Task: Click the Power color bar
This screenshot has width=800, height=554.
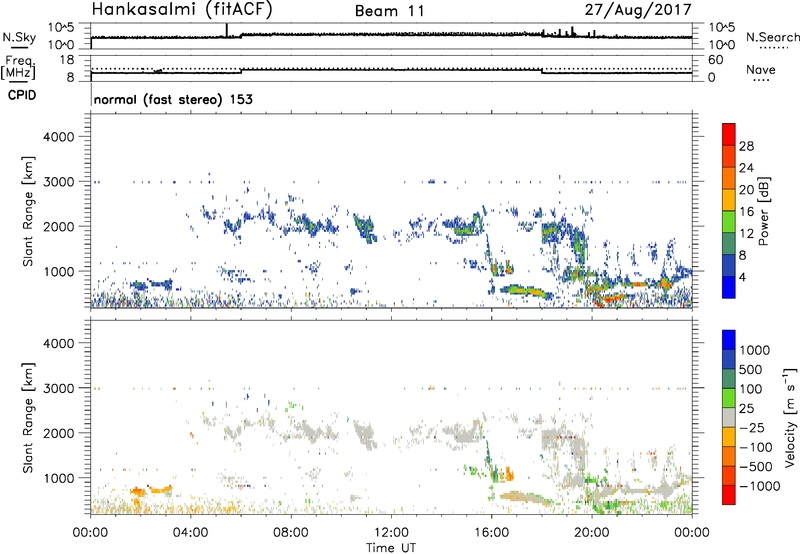Action: [729, 210]
